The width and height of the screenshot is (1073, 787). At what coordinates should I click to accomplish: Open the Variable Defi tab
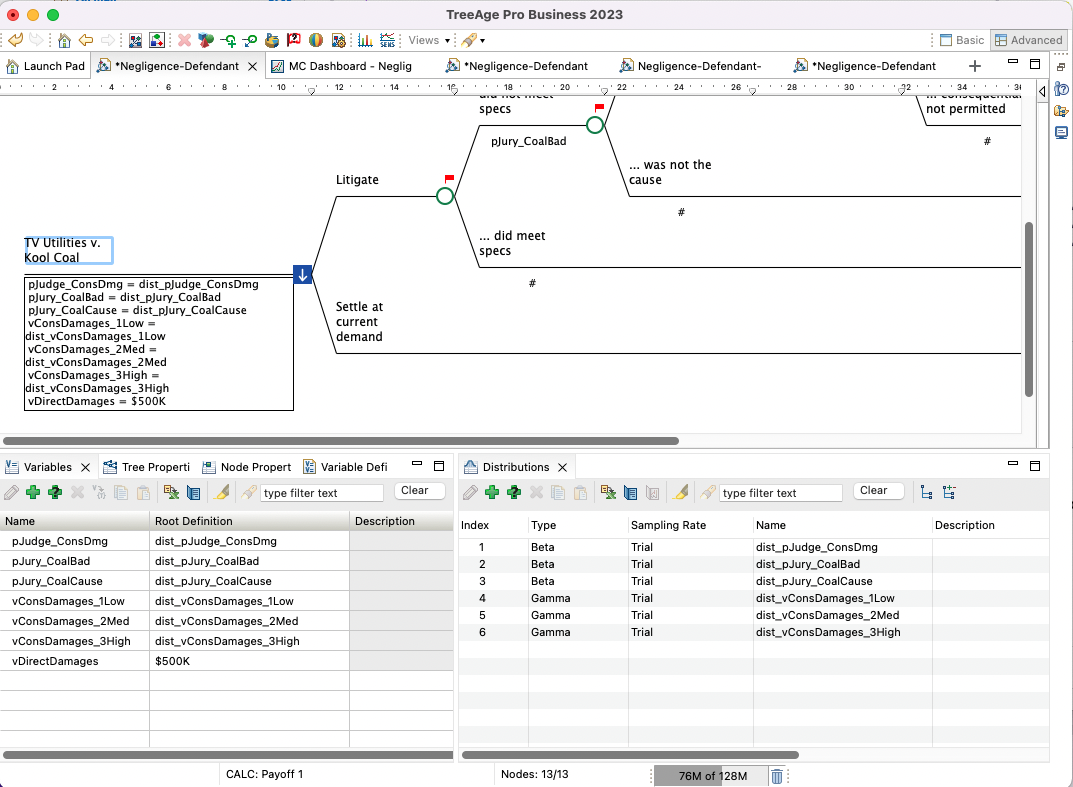pyautogui.click(x=346, y=467)
